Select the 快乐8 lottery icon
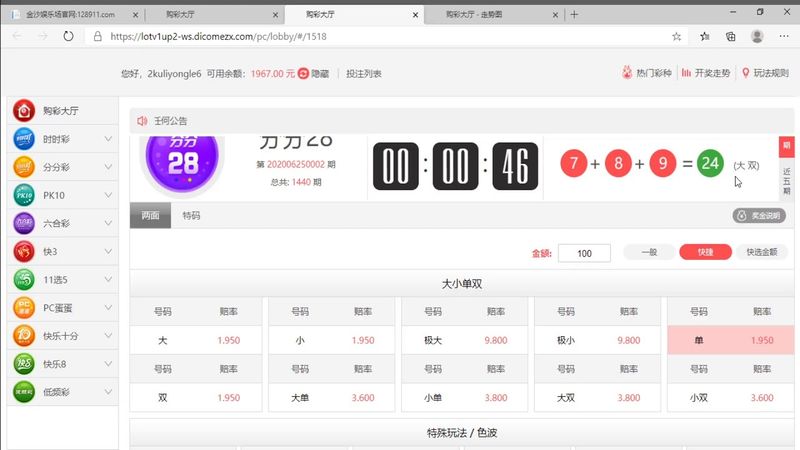The width and height of the screenshot is (800, 450). (x=24, y=364)
